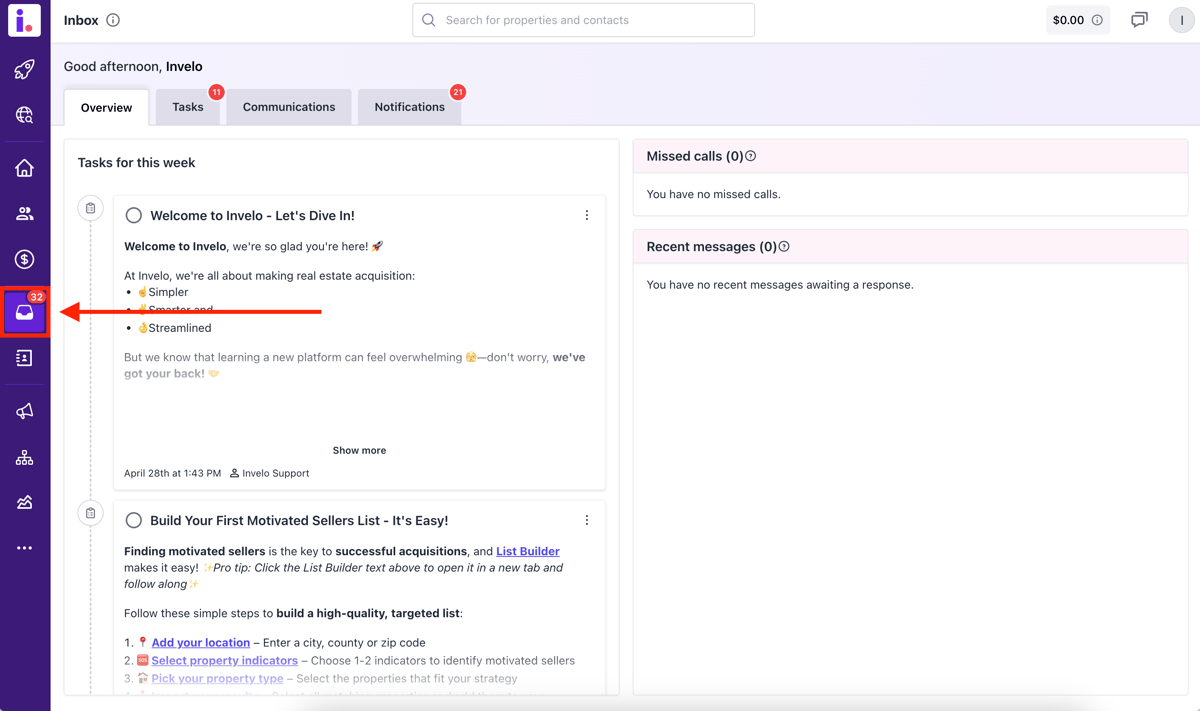Switch to the Communications tab
Image resolution: width=1200 pixels, height=711 pixels.
click(x=289, y=107)
